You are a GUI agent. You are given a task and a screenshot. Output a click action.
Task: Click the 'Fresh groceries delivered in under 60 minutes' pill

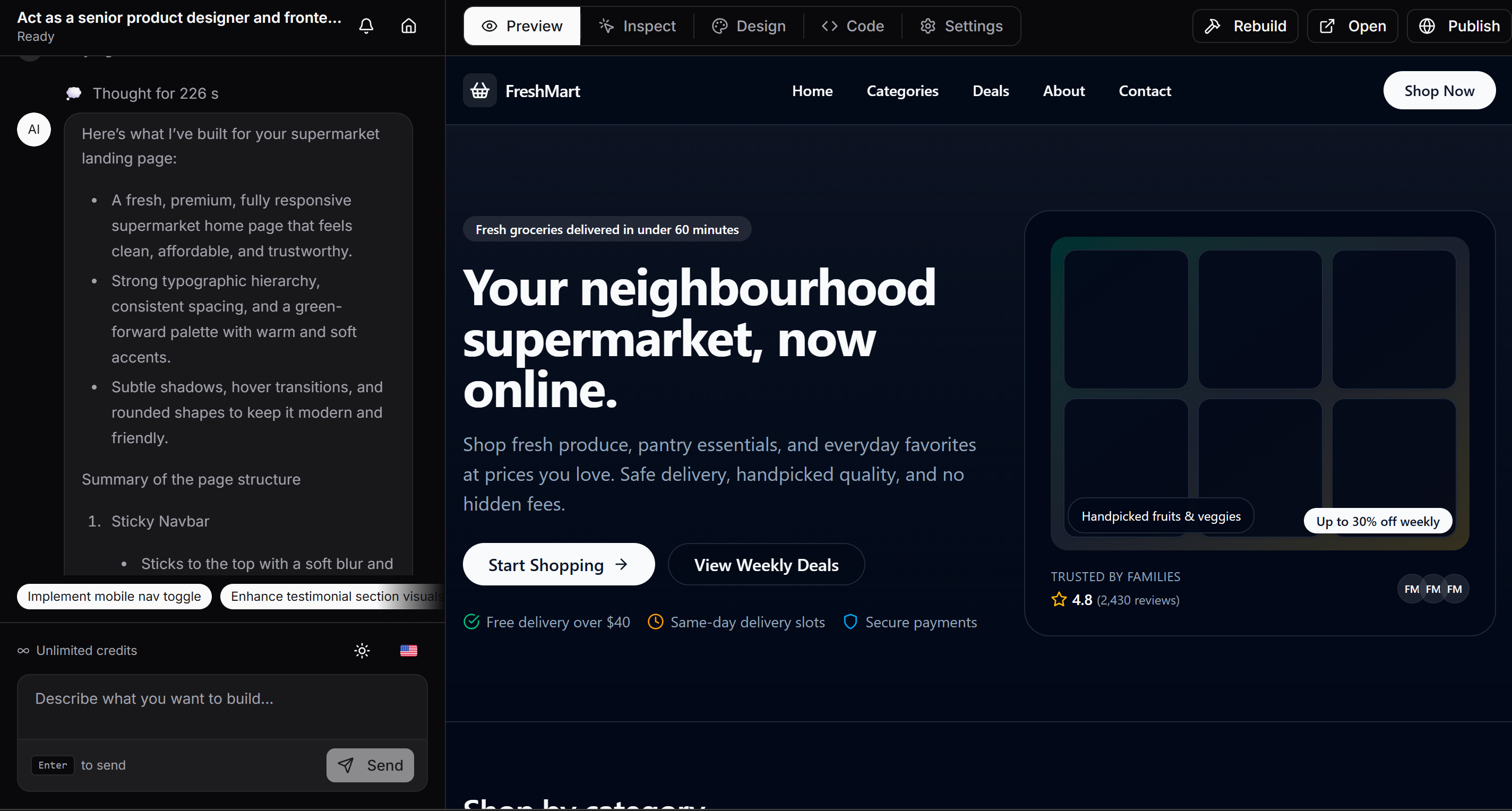click(x=607, y=229)
